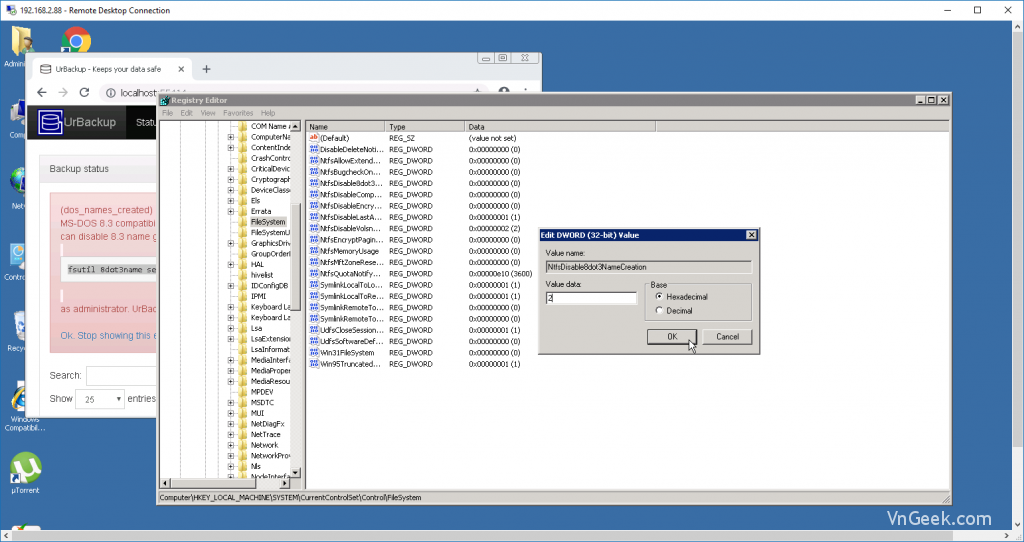Expand the GraphicsDrivers key
Screen dimensions: 1024x542
(x=231, y=244)
